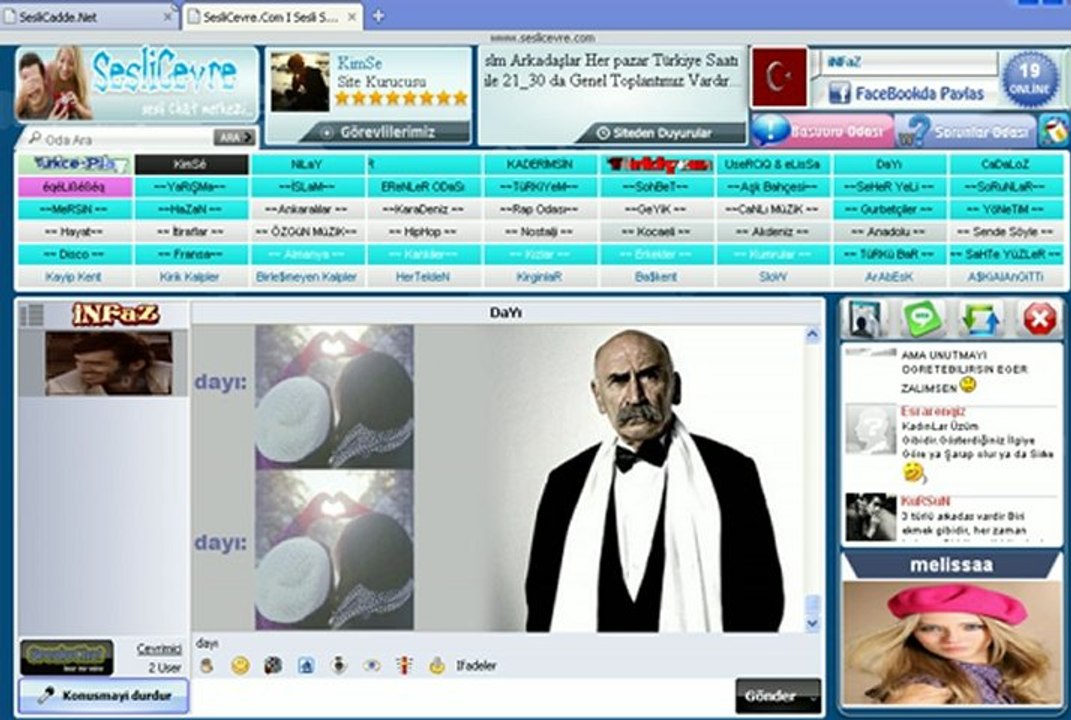Click the ARA search button
The width and height of the screenshot is (1071, 720).
click(234, 137)
